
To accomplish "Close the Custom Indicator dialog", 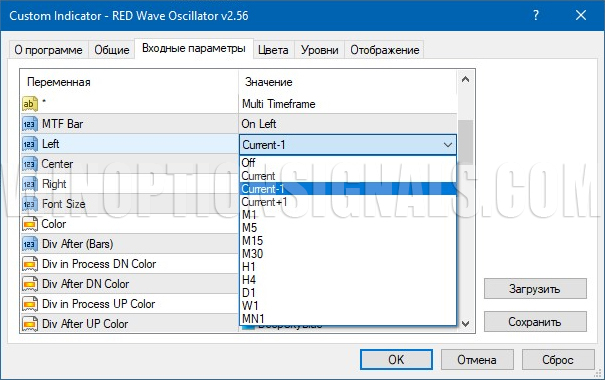I will 581,15.
